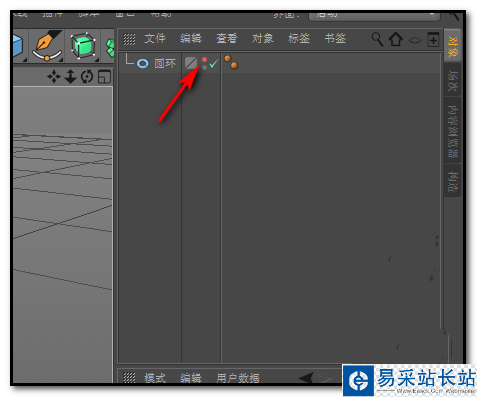
Task: Click the viewport zoom arrows icon
Action: click(x=70, y=77)
